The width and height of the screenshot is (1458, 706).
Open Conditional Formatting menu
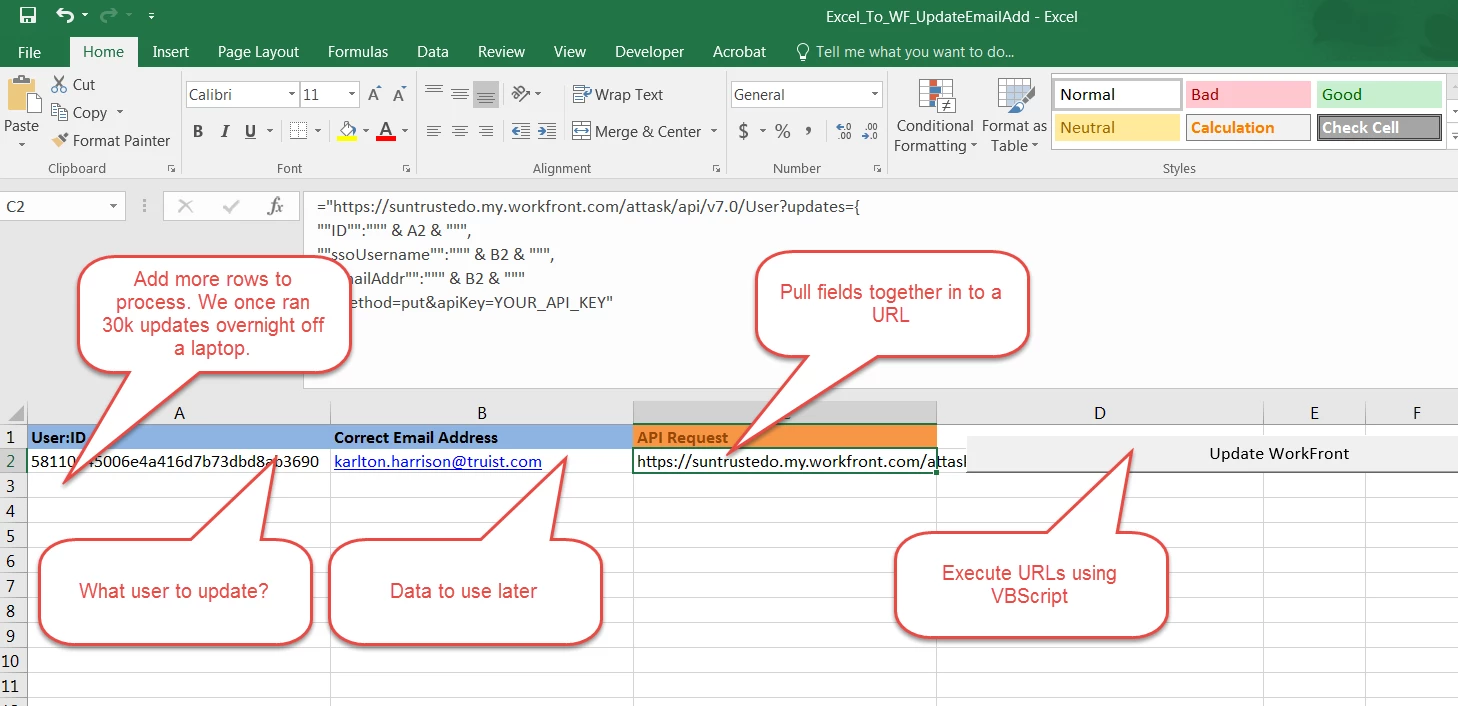[935, 116]
